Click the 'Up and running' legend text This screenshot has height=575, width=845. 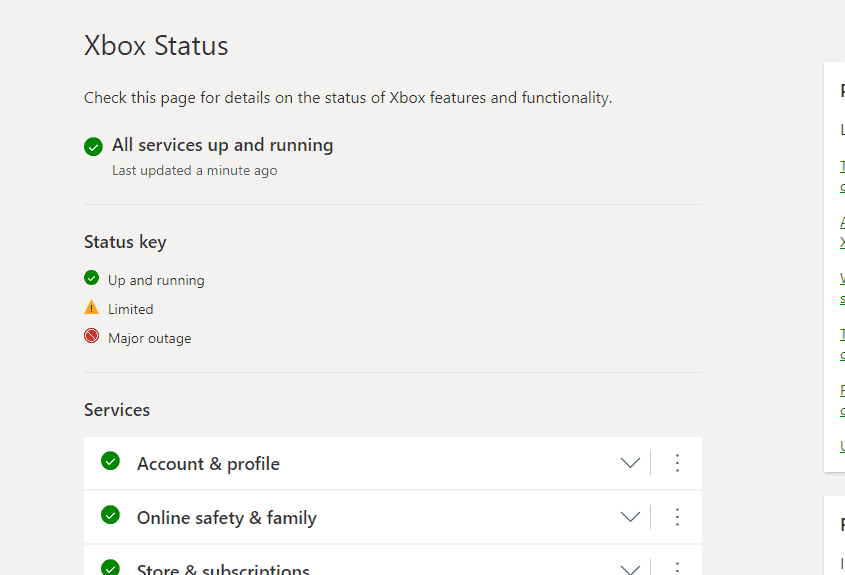(156, 280)
